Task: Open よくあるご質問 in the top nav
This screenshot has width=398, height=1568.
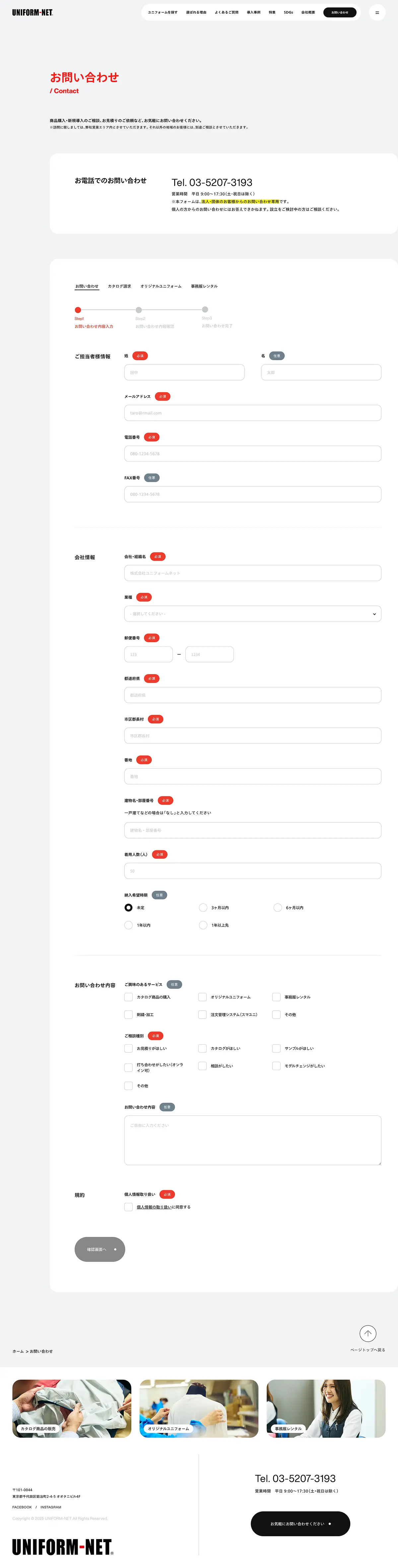Action: pyautogui.click(x=226, y=12)
